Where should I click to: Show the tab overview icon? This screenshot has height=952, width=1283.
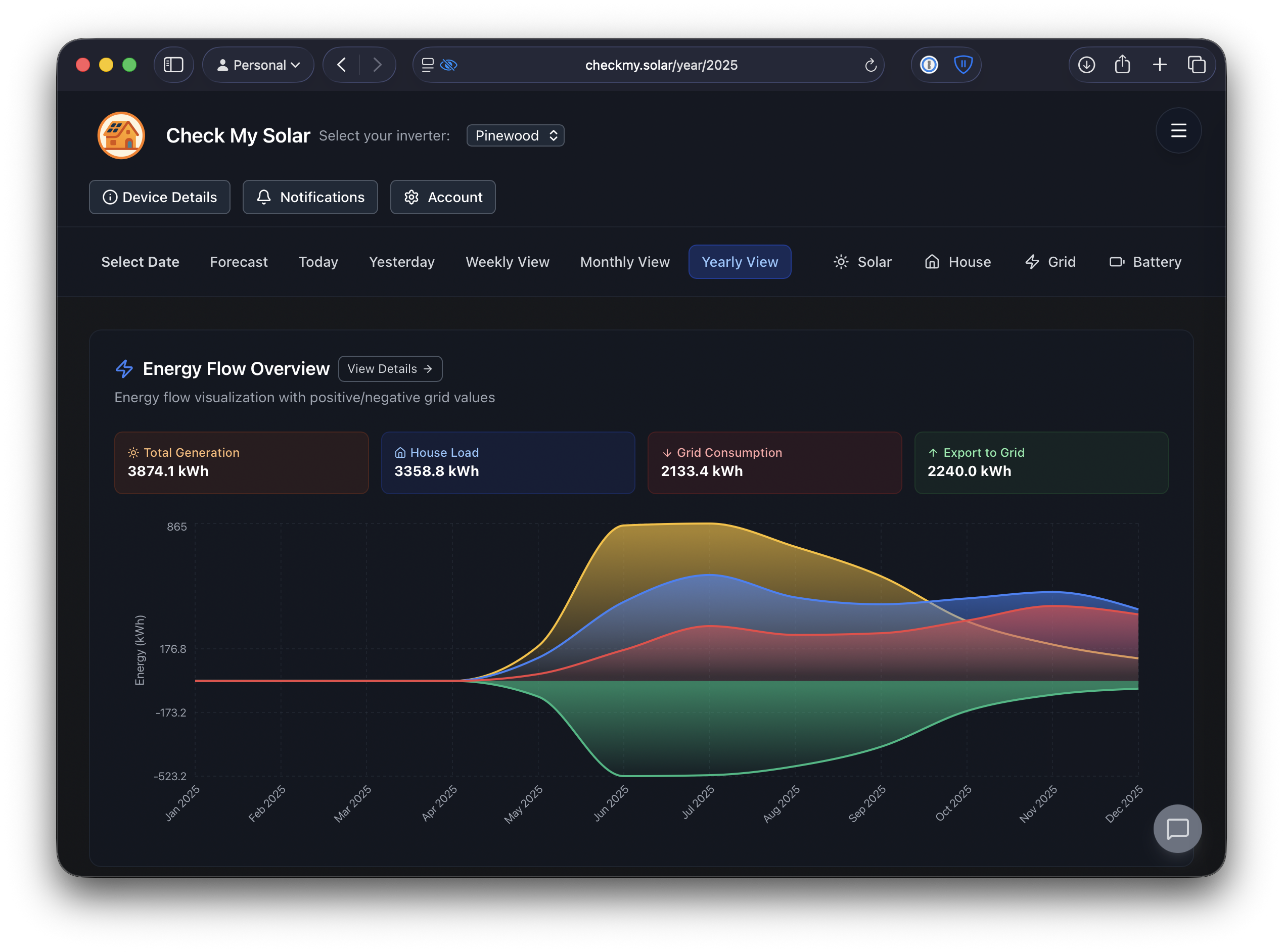click(x=1197, y=65)
